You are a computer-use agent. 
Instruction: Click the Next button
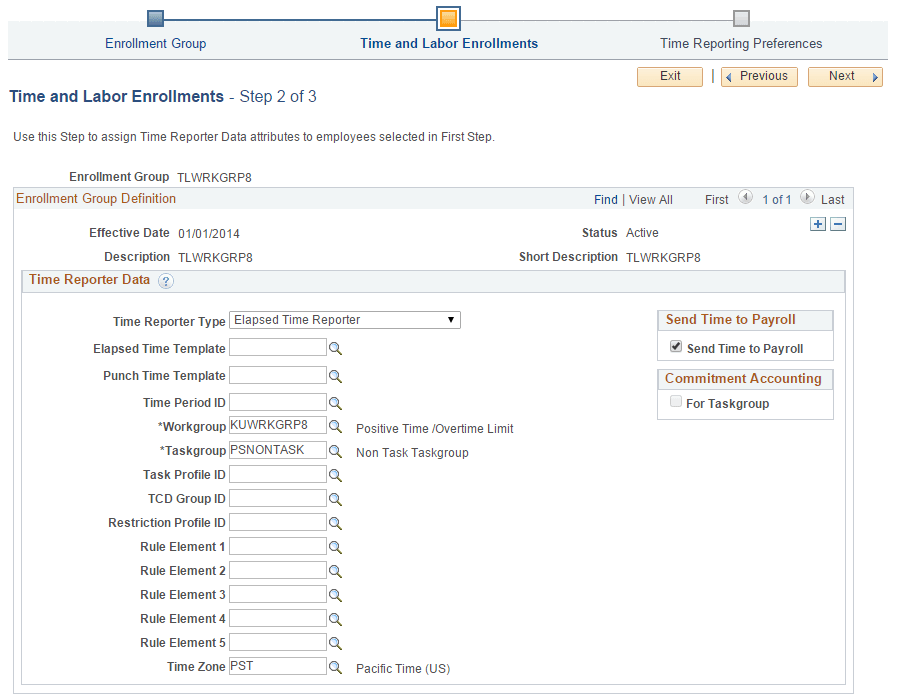(x=843, y=76)
